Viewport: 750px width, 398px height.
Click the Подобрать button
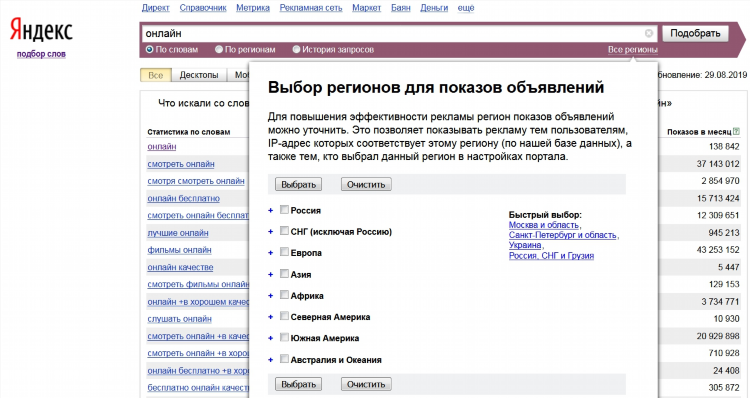[695, 33]
